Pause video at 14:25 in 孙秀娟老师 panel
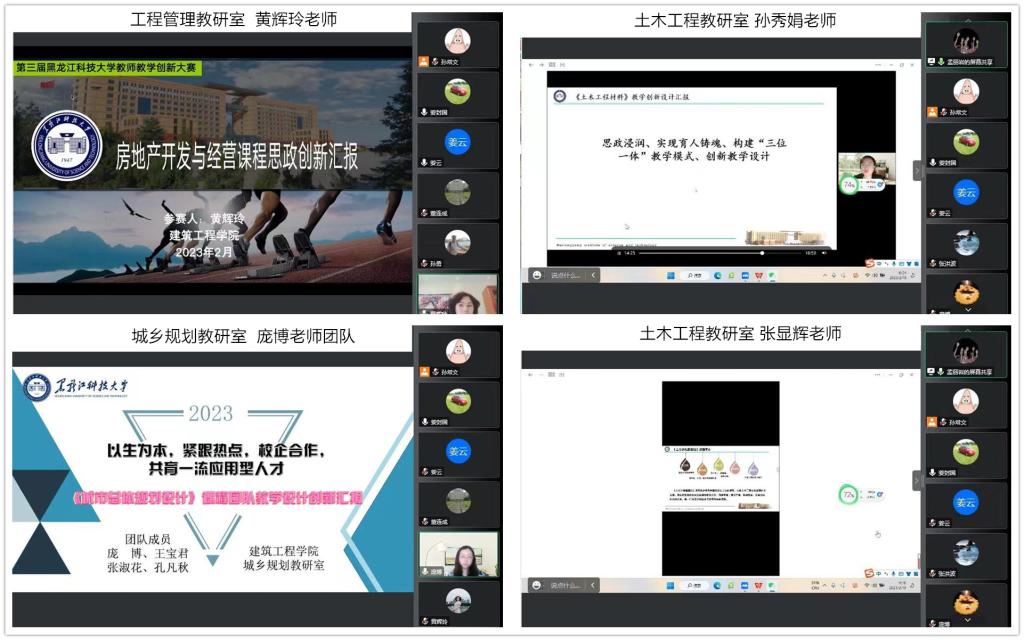 [x=618, y=253]
